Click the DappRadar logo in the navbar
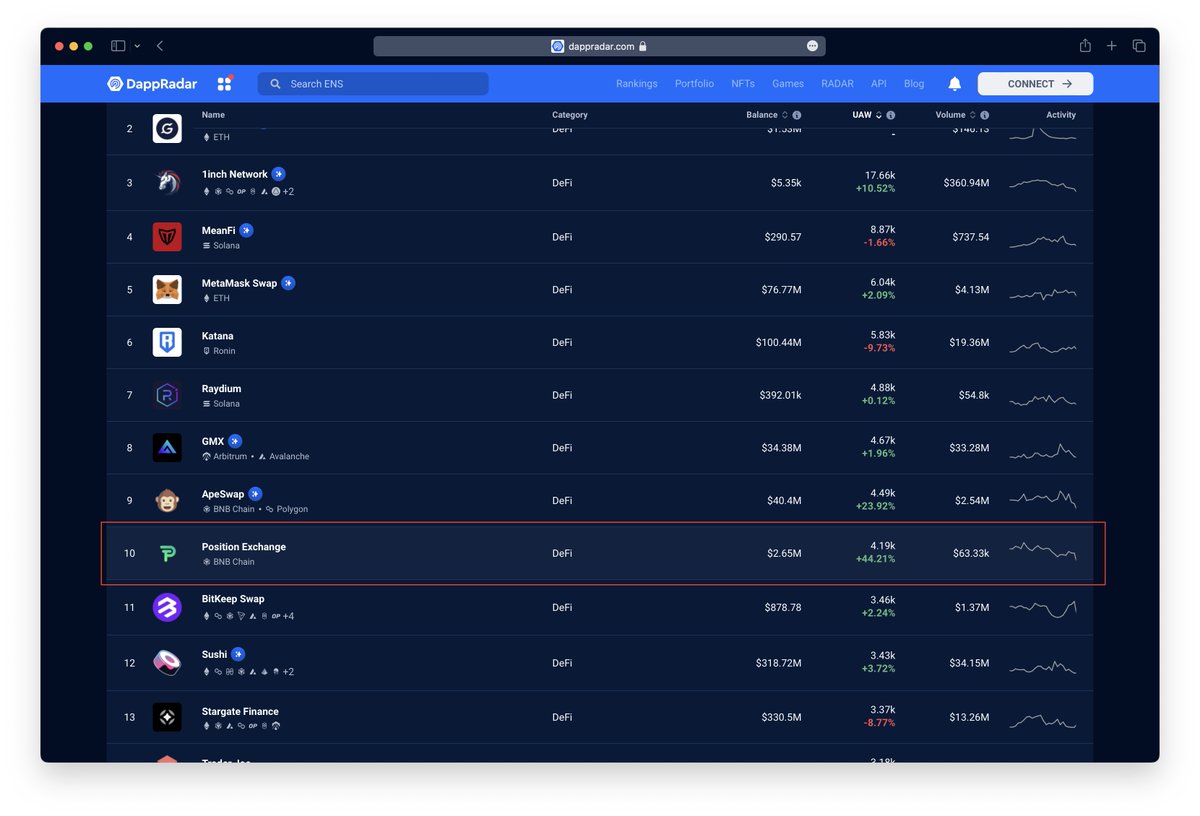 151,83
